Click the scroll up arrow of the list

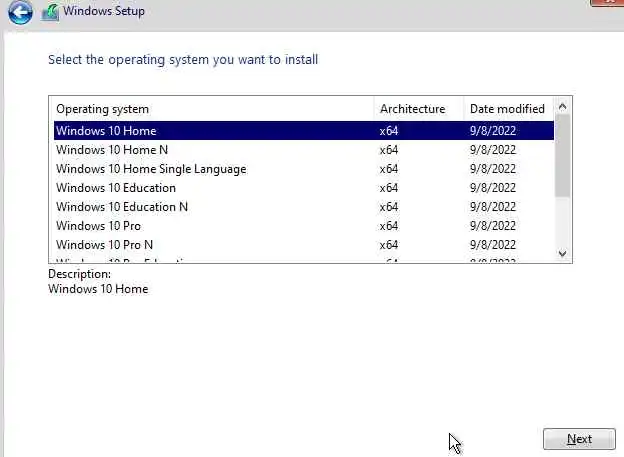tap(562, 106)
